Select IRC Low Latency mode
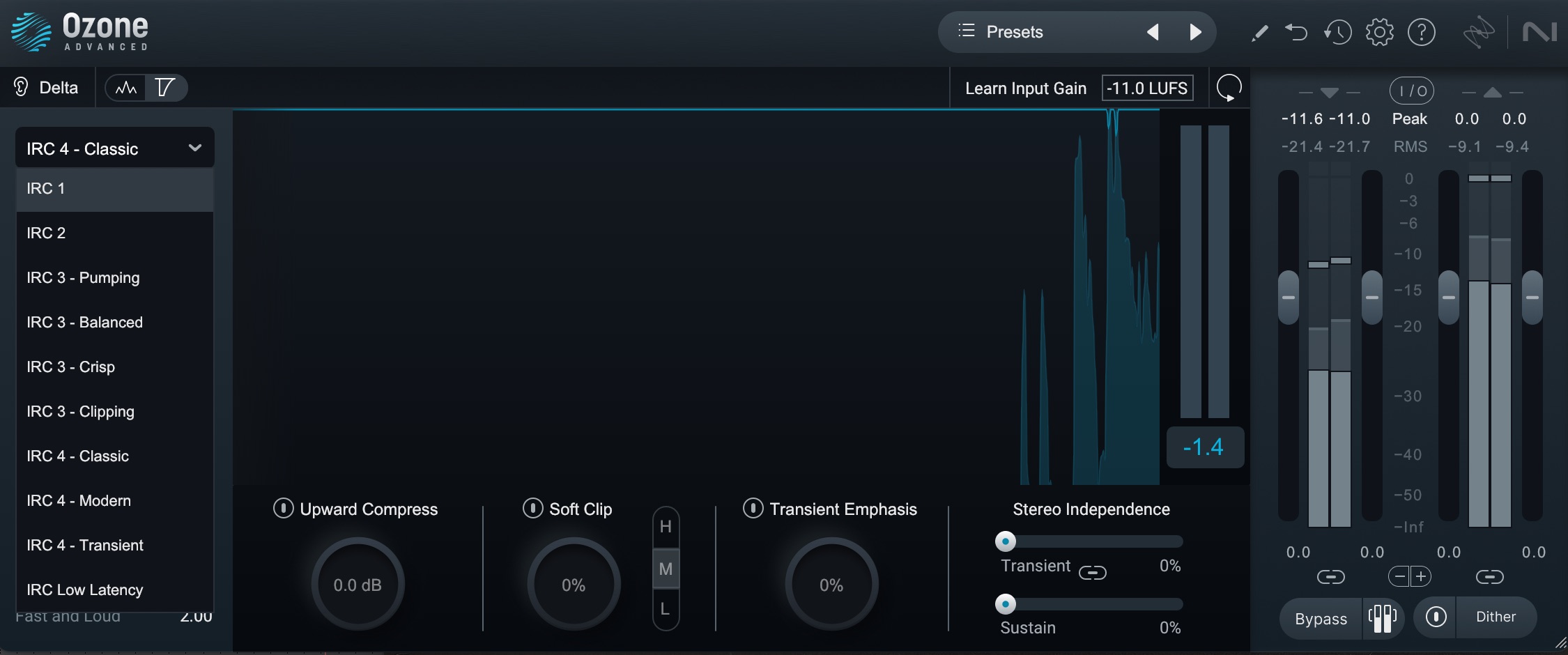The image size is (1568, 655). (x=115, y=590)
